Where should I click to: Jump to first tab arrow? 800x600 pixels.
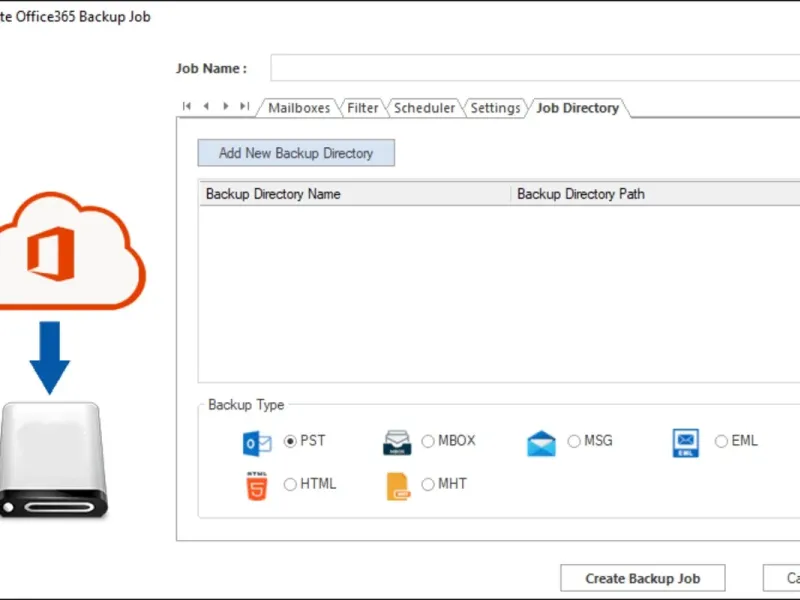click(187, 106)
